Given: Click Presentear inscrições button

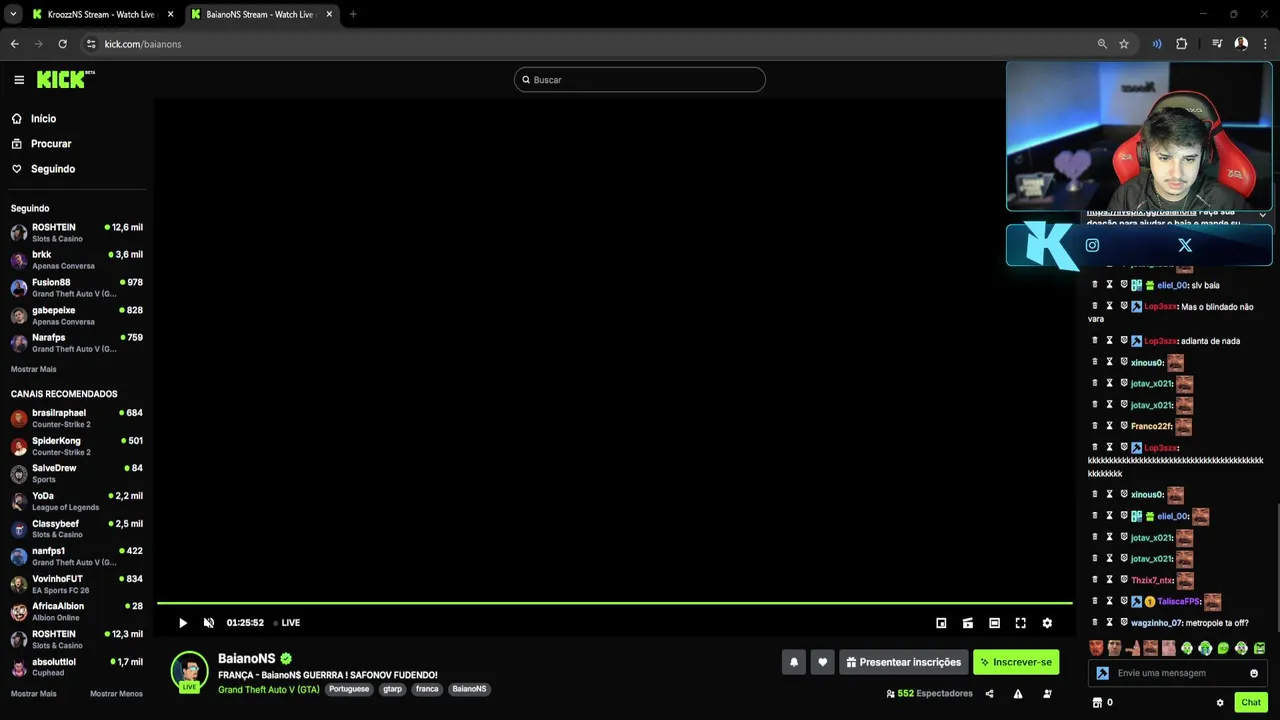Looking at the screenshot, I should (x=904, y=662).
